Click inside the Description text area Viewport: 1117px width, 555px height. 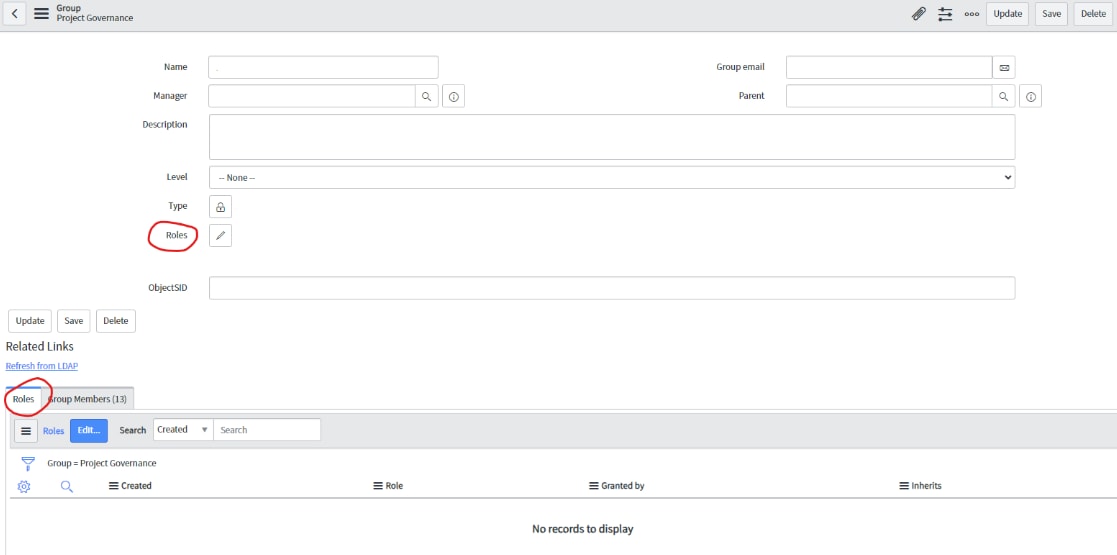[612, 137]
